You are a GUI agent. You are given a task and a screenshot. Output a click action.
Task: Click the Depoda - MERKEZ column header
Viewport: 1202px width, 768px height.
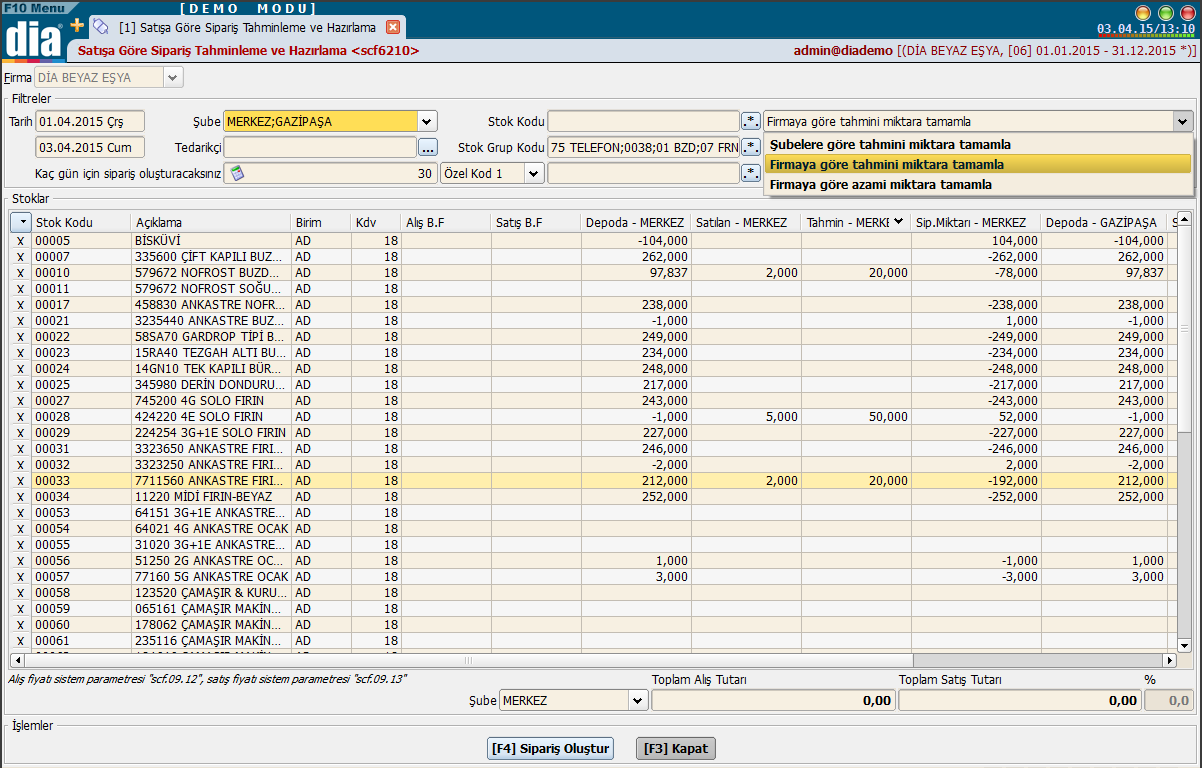(636, 222)
